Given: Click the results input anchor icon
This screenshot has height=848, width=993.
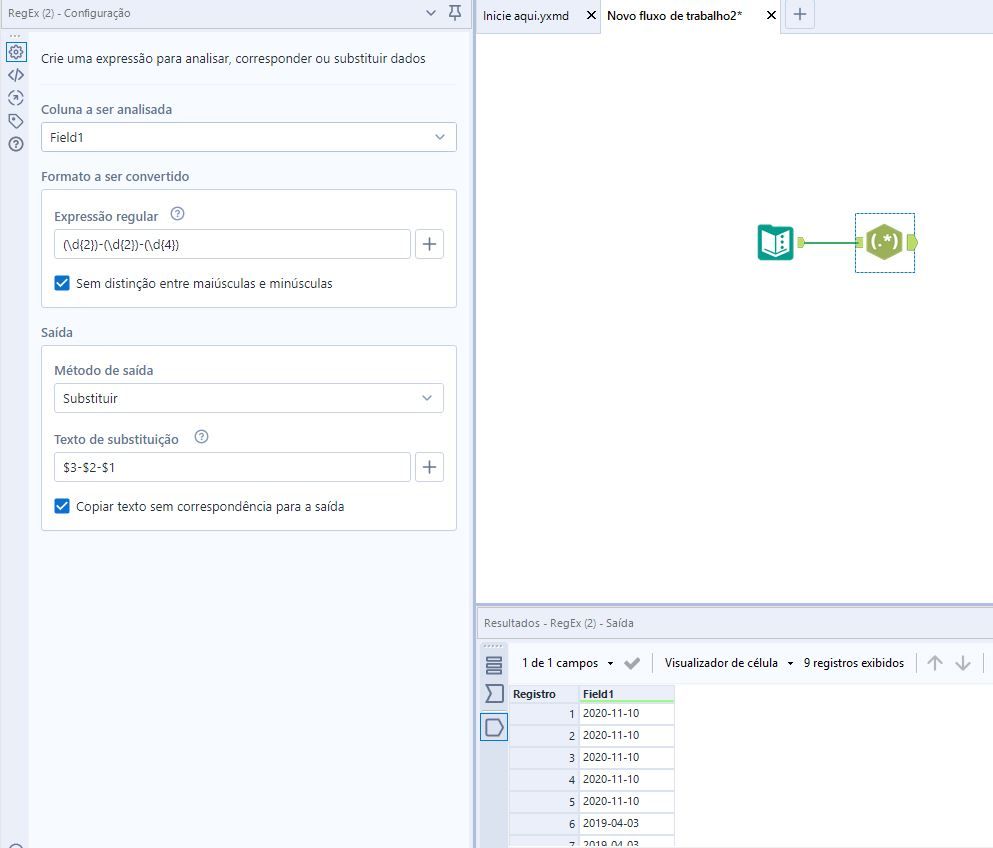Looking at the screenshot, I should tap(494, 693).
